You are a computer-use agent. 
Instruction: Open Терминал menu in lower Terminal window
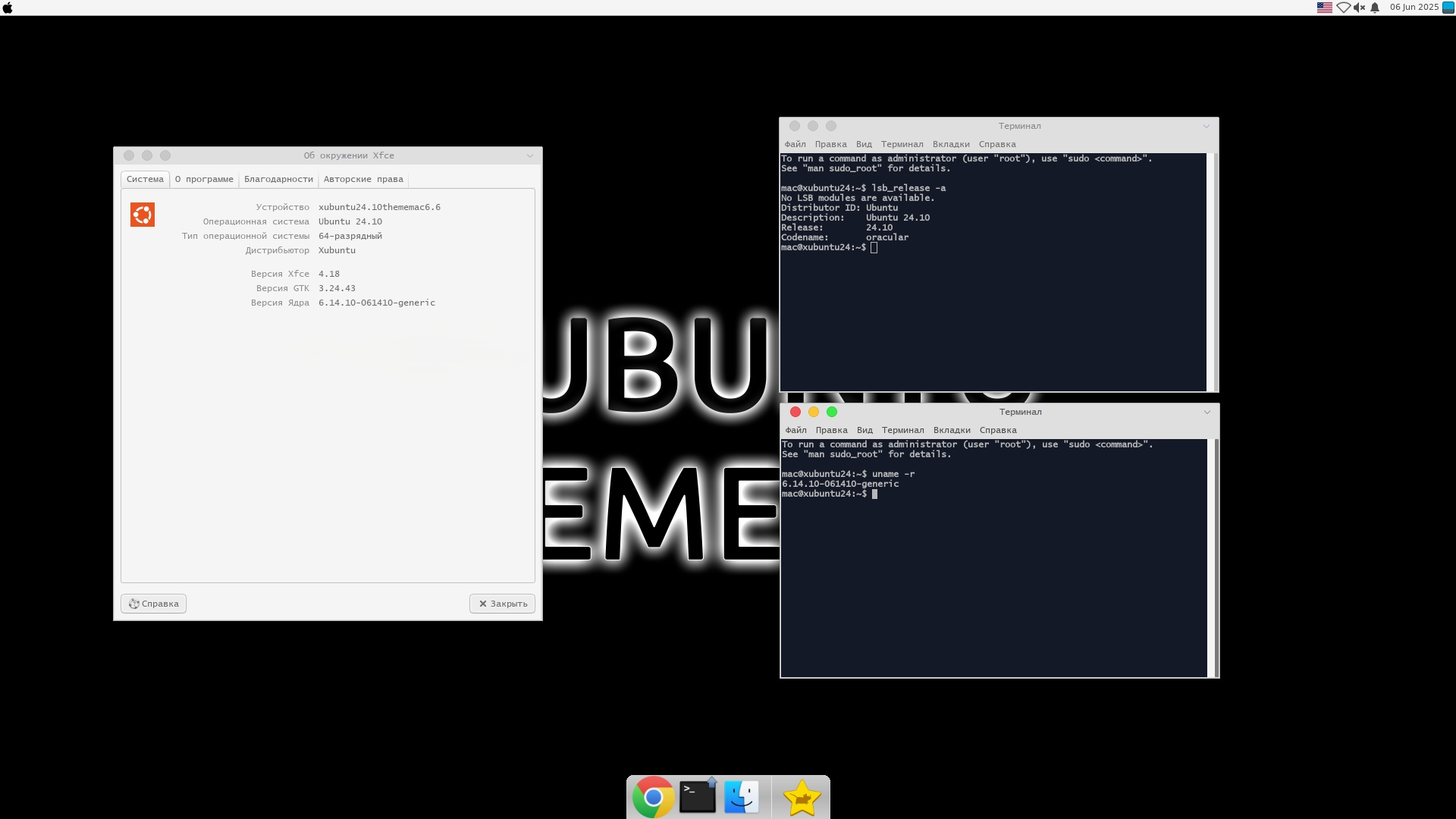click(x=902, y=430)
